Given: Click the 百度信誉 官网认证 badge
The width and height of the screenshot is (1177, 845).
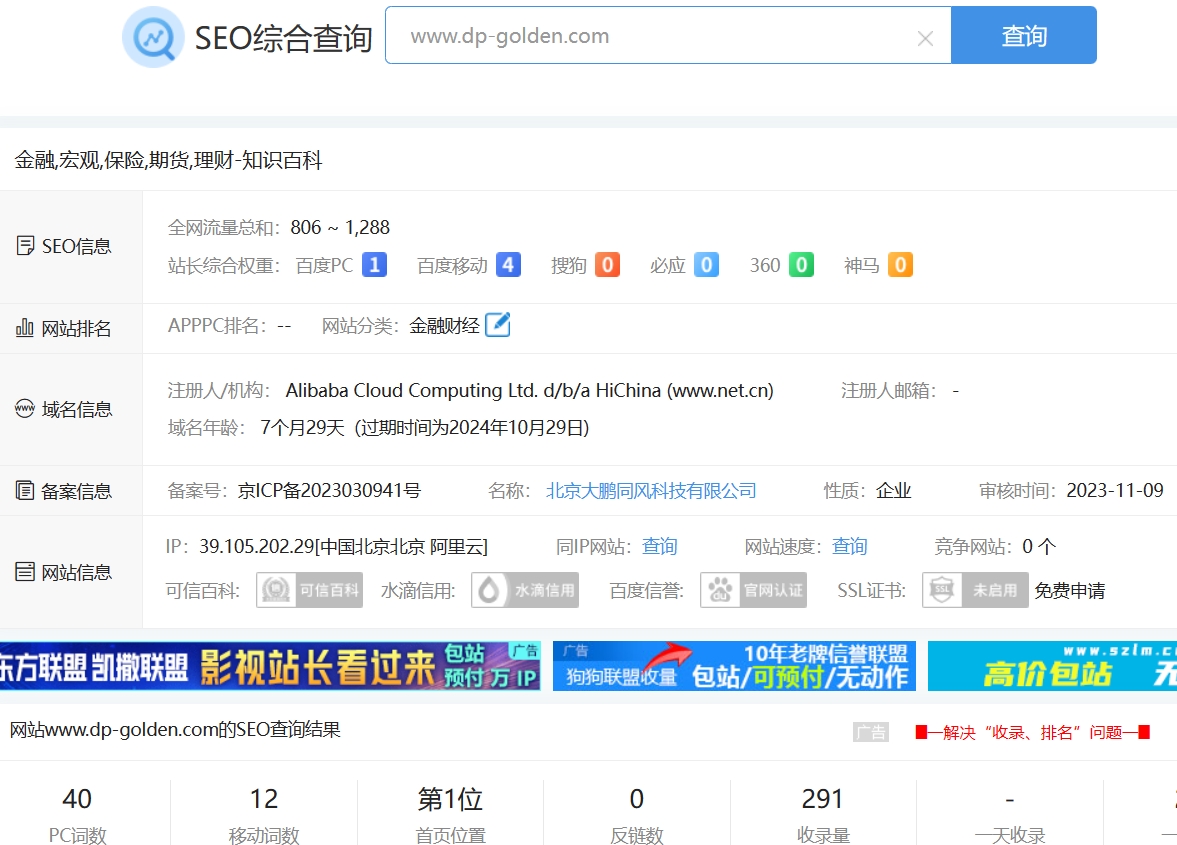Looking at the screenshot, I should pos(753,590).
